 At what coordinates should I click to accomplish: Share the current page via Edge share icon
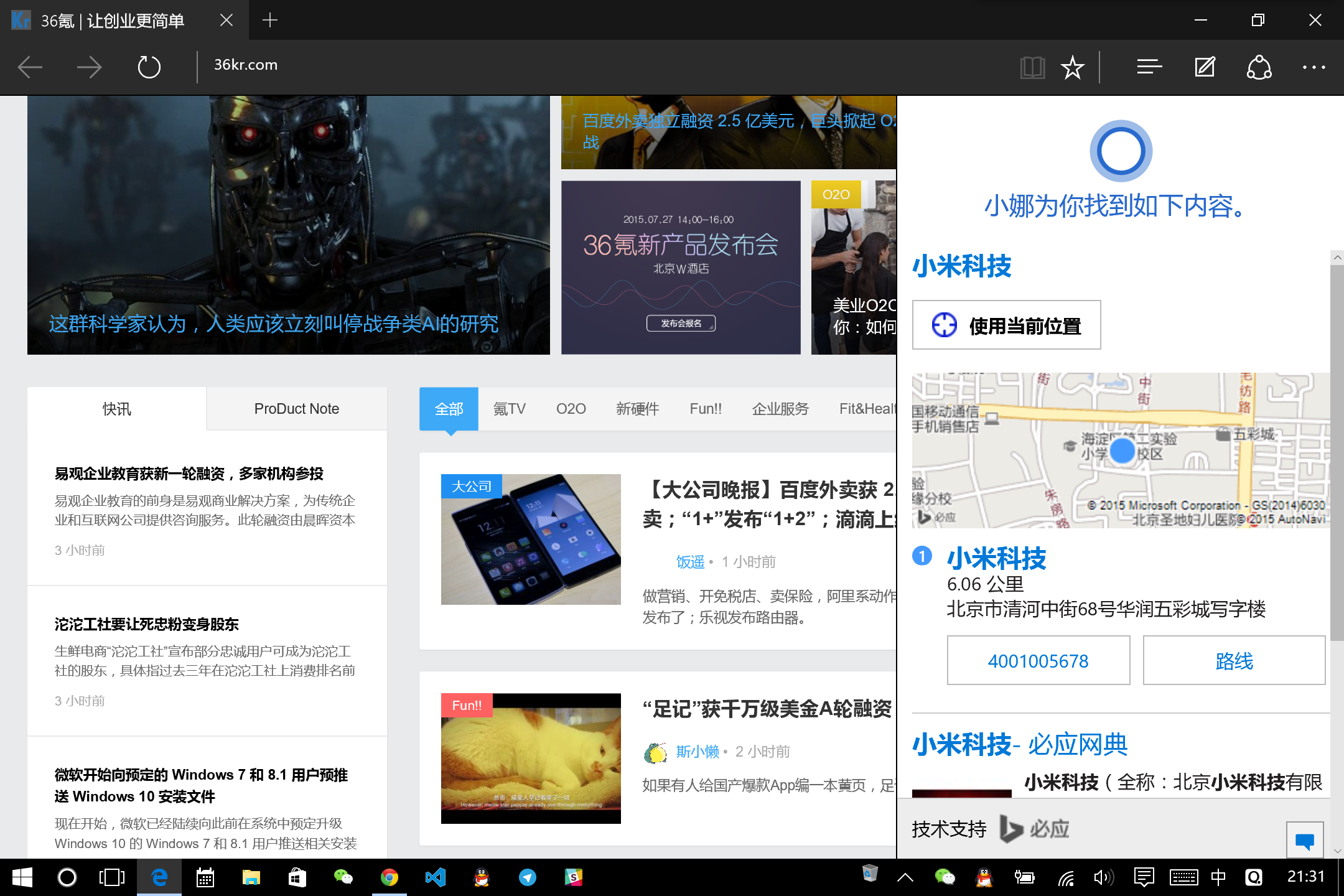[x=1258, y=67]
